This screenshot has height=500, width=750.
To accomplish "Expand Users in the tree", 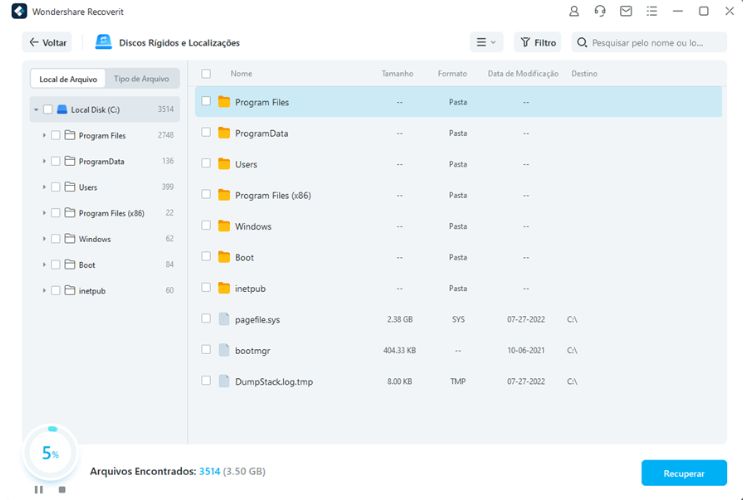I will point(44,187).
